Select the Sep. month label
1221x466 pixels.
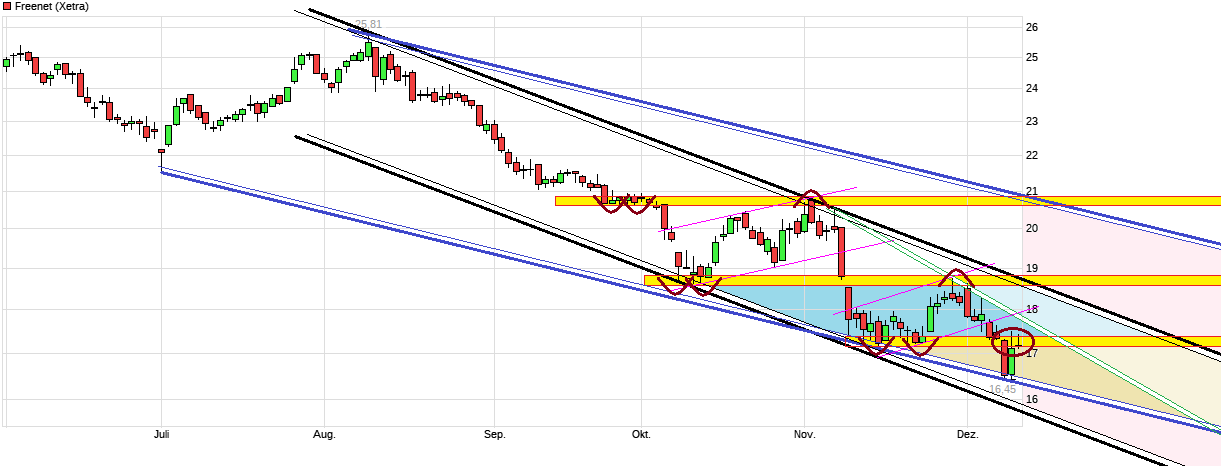[494, 435]
